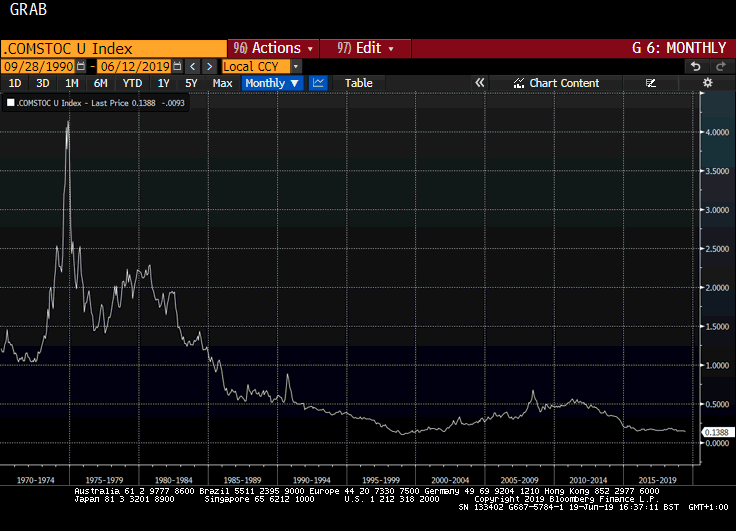This screenshot has height=531, width=736.
Task: Click the undo arrow icon
Action: (x=696, y=66)
